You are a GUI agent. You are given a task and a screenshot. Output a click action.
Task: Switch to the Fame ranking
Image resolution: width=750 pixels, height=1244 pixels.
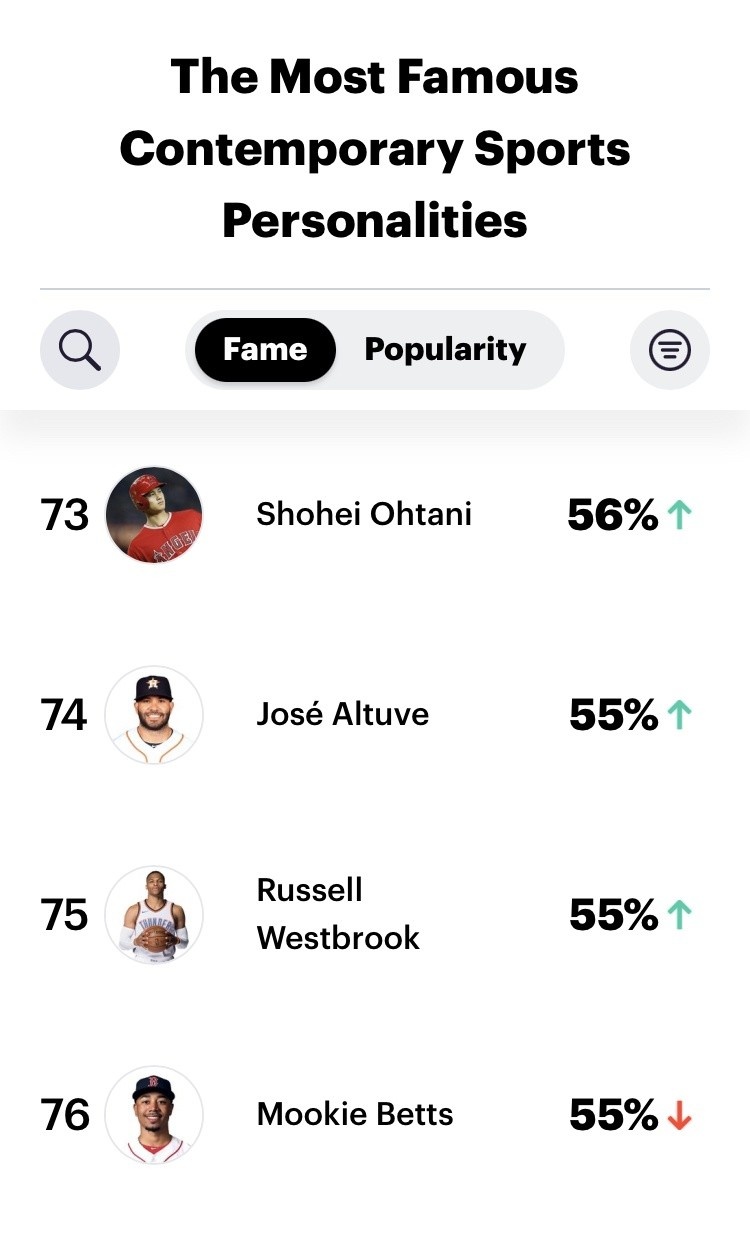(x=265, y=350)
